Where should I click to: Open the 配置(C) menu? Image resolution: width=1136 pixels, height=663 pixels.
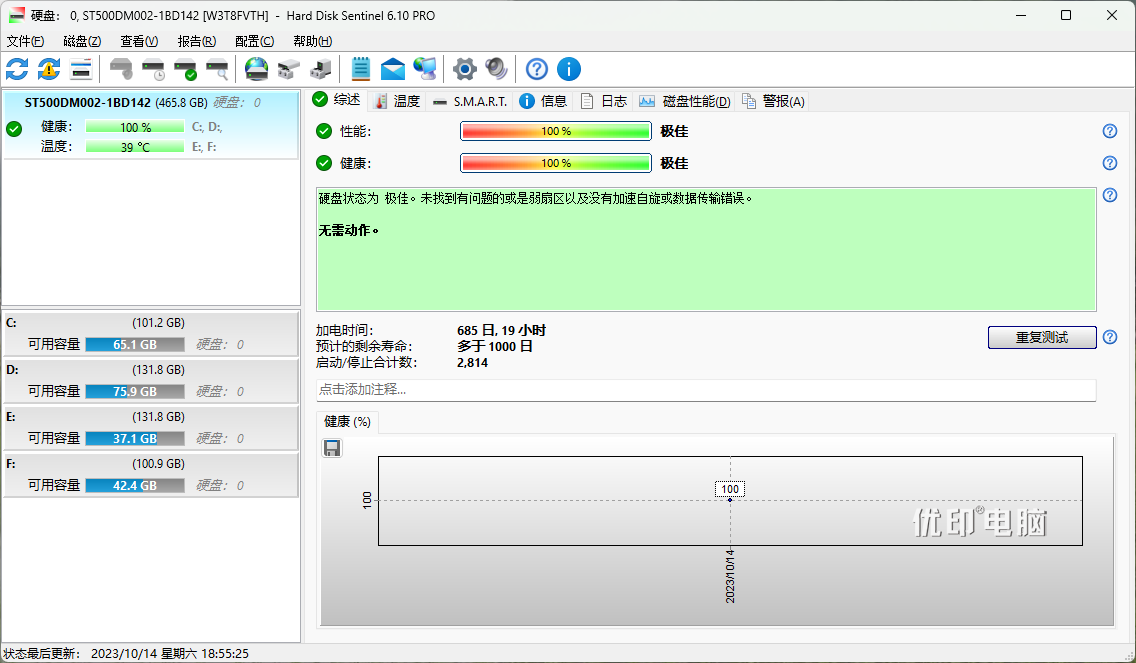coord(254,41)
